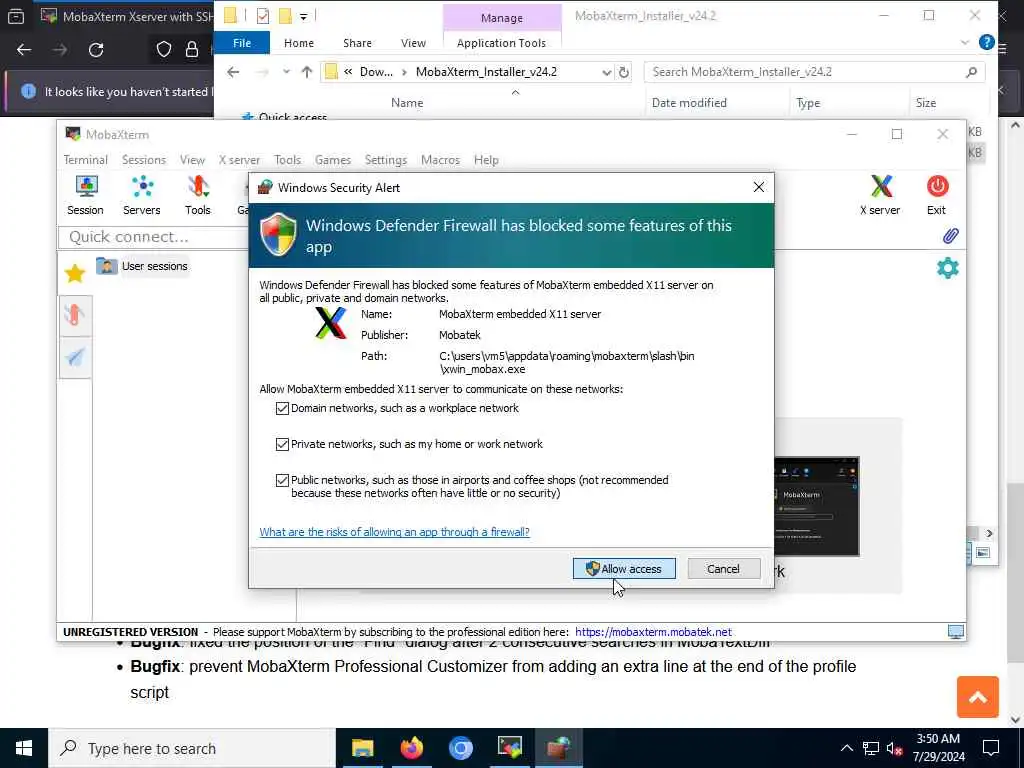Select the paper plane macros sidebar tab
Viewport: 1024px width, 768px height.
click(75, 357)
